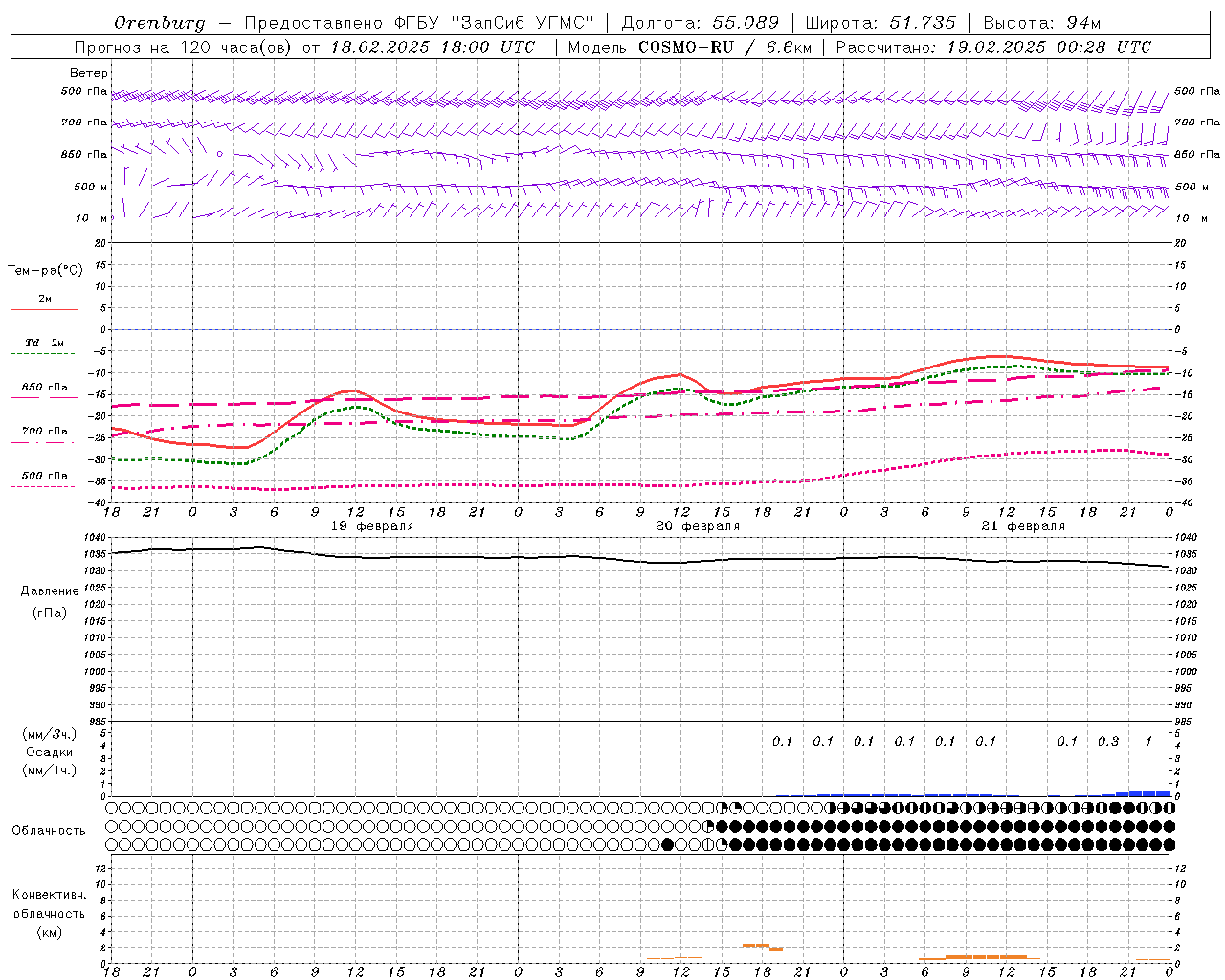Click the '(мм/1ч.)' precipitation unit label
The width and height of the screenshot is (1225, 980).
click(50, 770)
